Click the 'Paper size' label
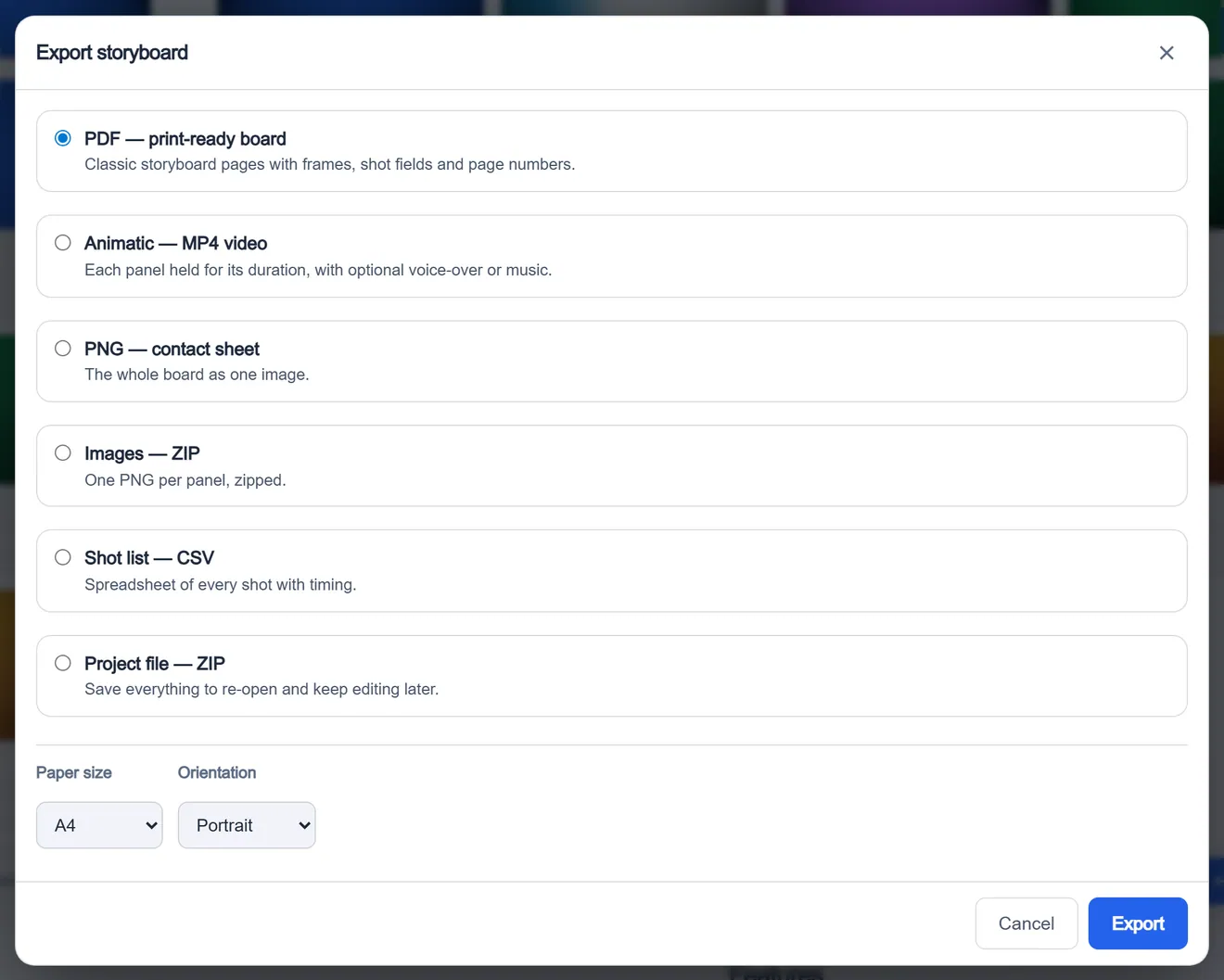Image resolution: width=1224 pixels, height=980 pixels. 74,772
